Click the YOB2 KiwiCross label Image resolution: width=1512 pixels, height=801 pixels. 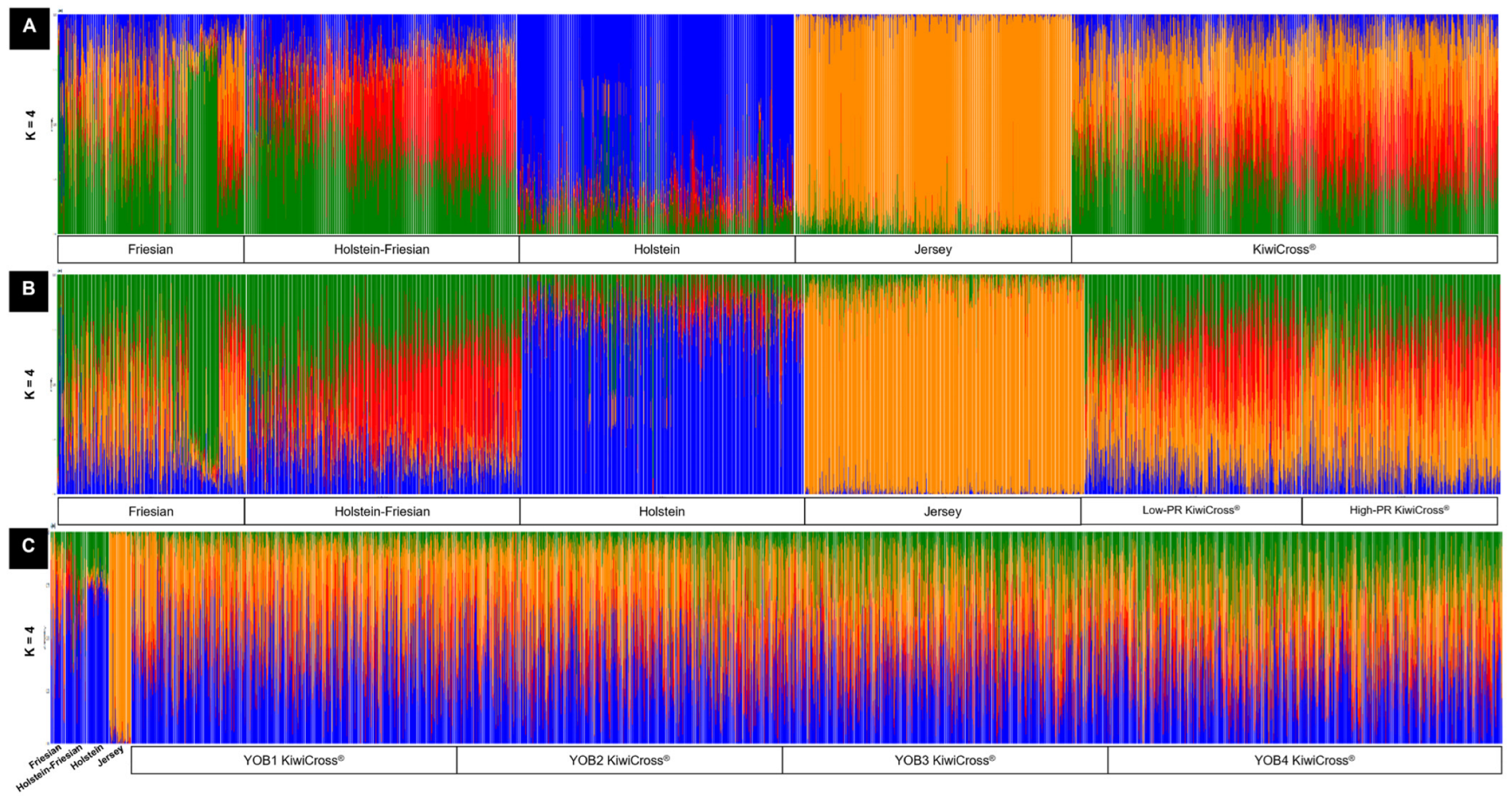tap(619, 760)
